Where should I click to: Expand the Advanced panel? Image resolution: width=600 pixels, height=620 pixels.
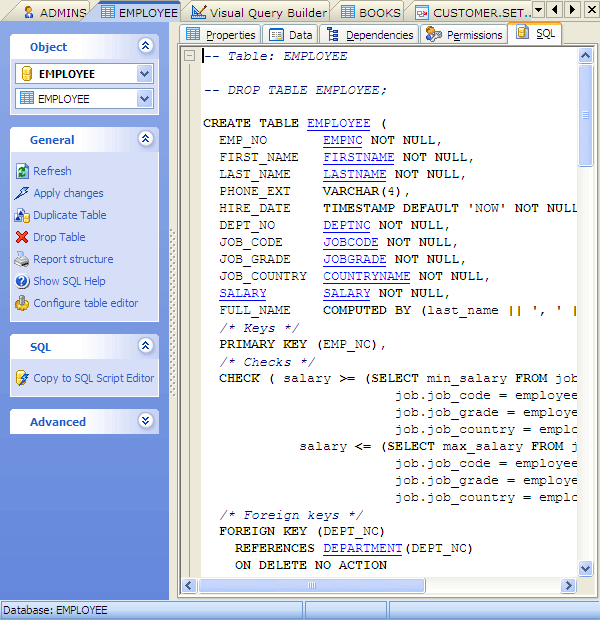[x=146, y=420]
